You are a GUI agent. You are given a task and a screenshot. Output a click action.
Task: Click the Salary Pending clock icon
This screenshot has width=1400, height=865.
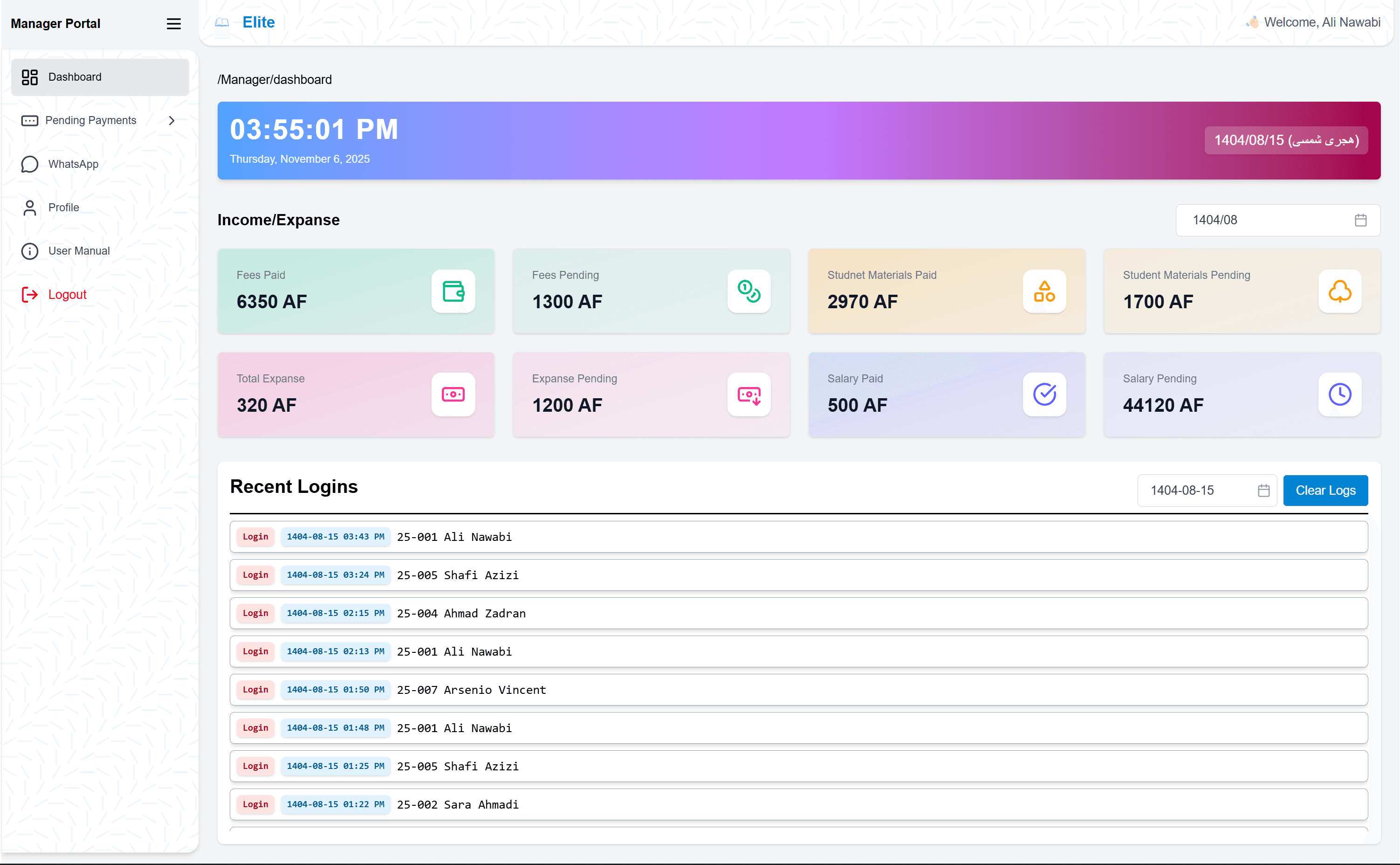click(x=1339, y=394)
